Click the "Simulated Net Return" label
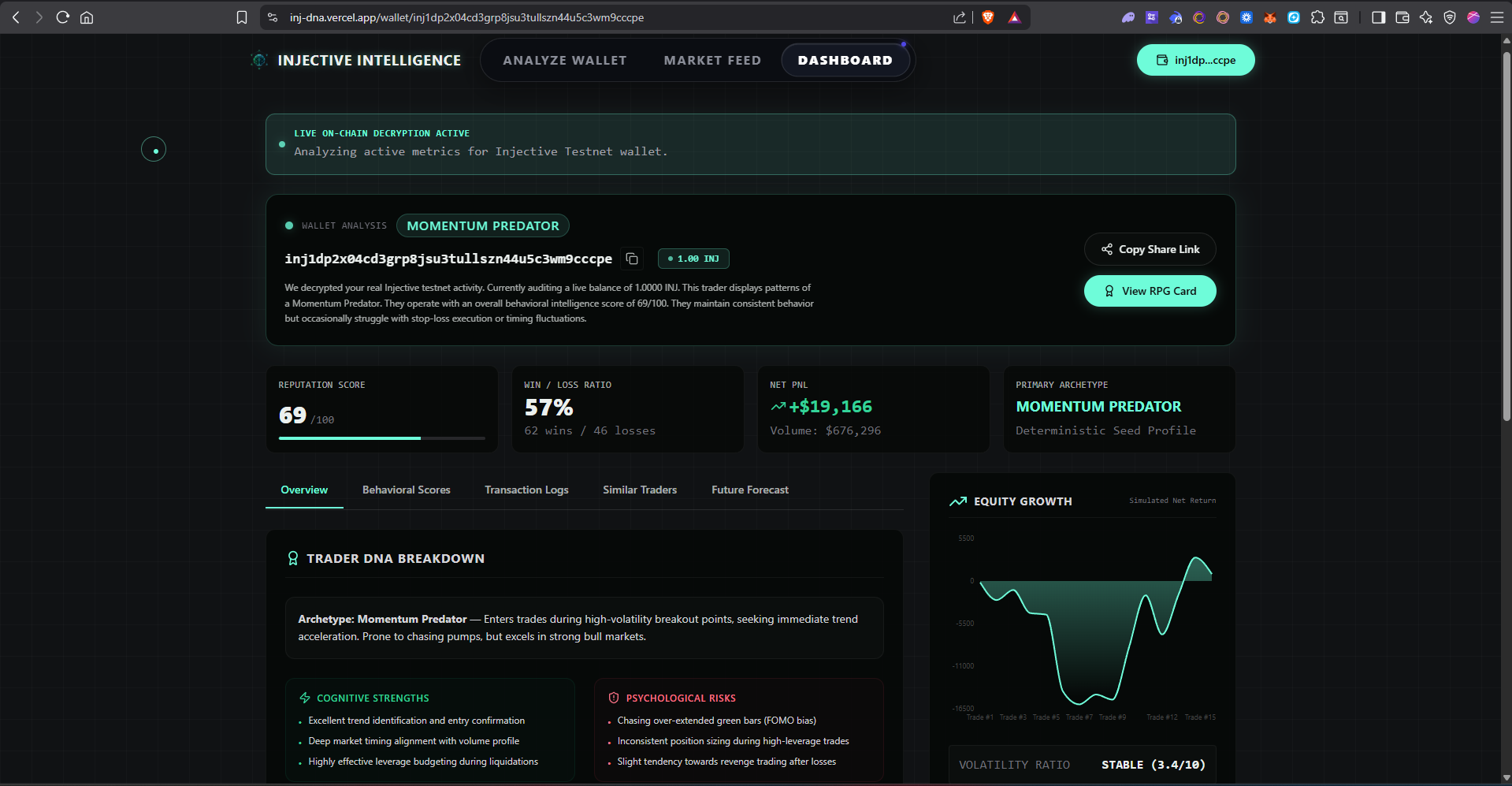This screenshot has height=786, width=1512. [1172, 501]
